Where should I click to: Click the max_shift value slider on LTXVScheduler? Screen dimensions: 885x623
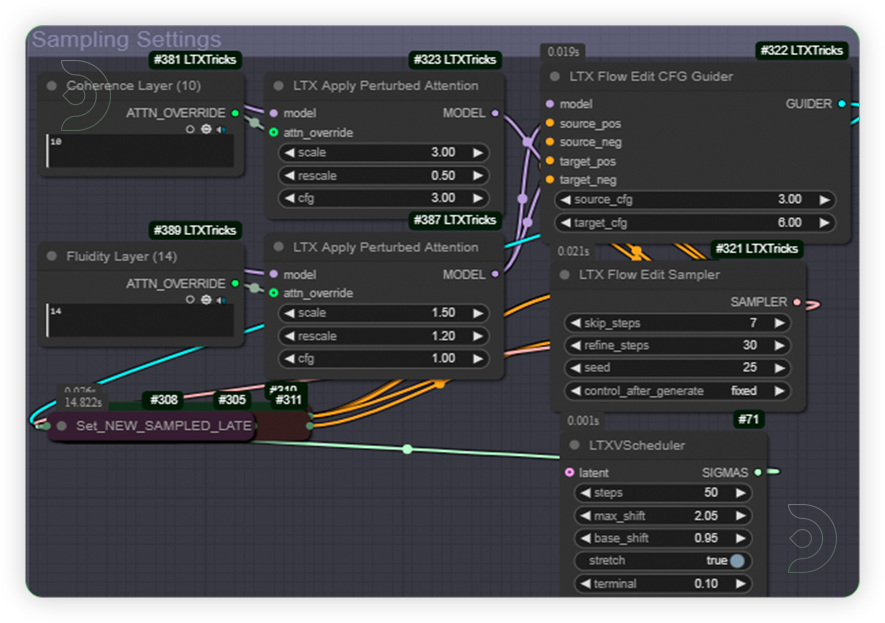tap(663, 516)
